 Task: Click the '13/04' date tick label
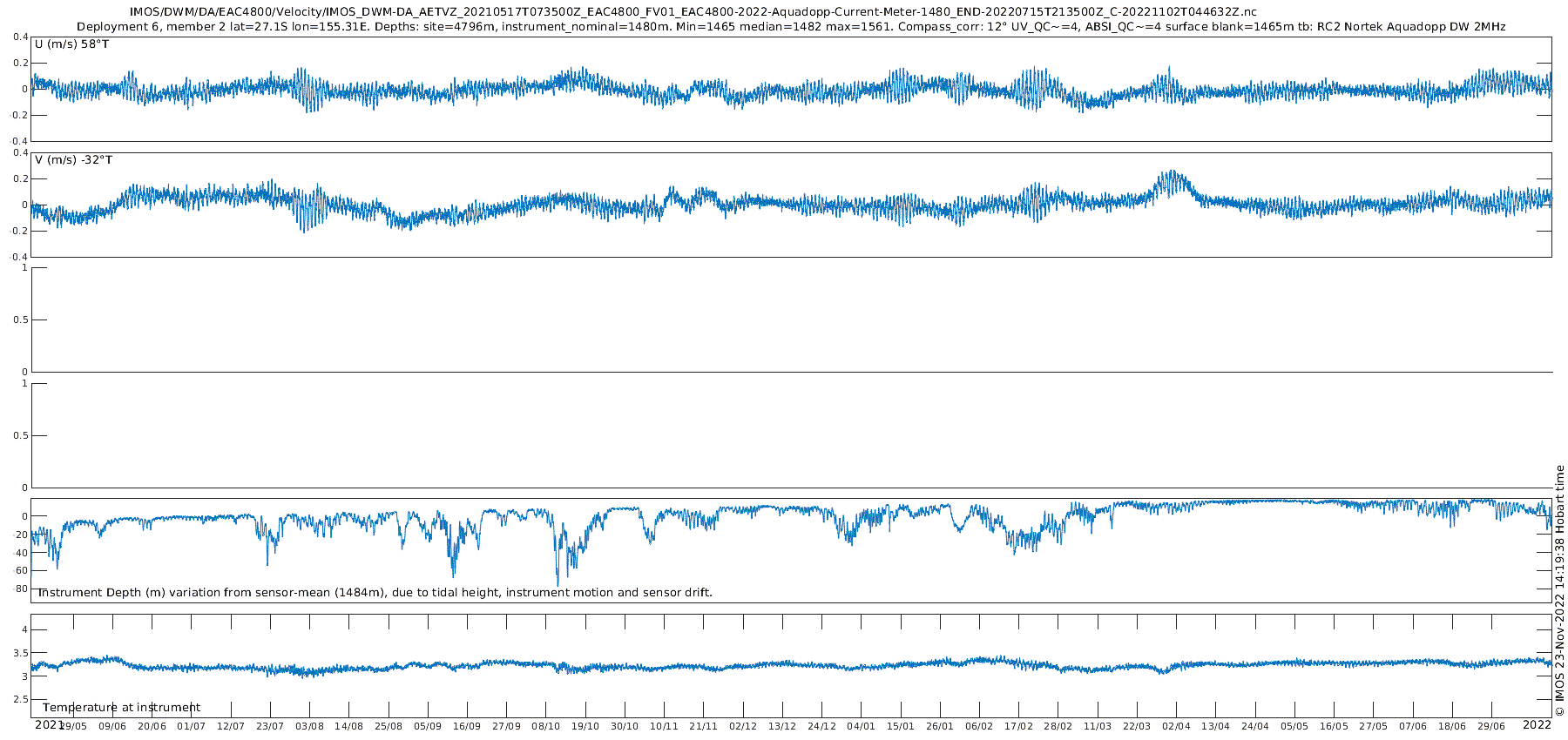(1215, 726)
